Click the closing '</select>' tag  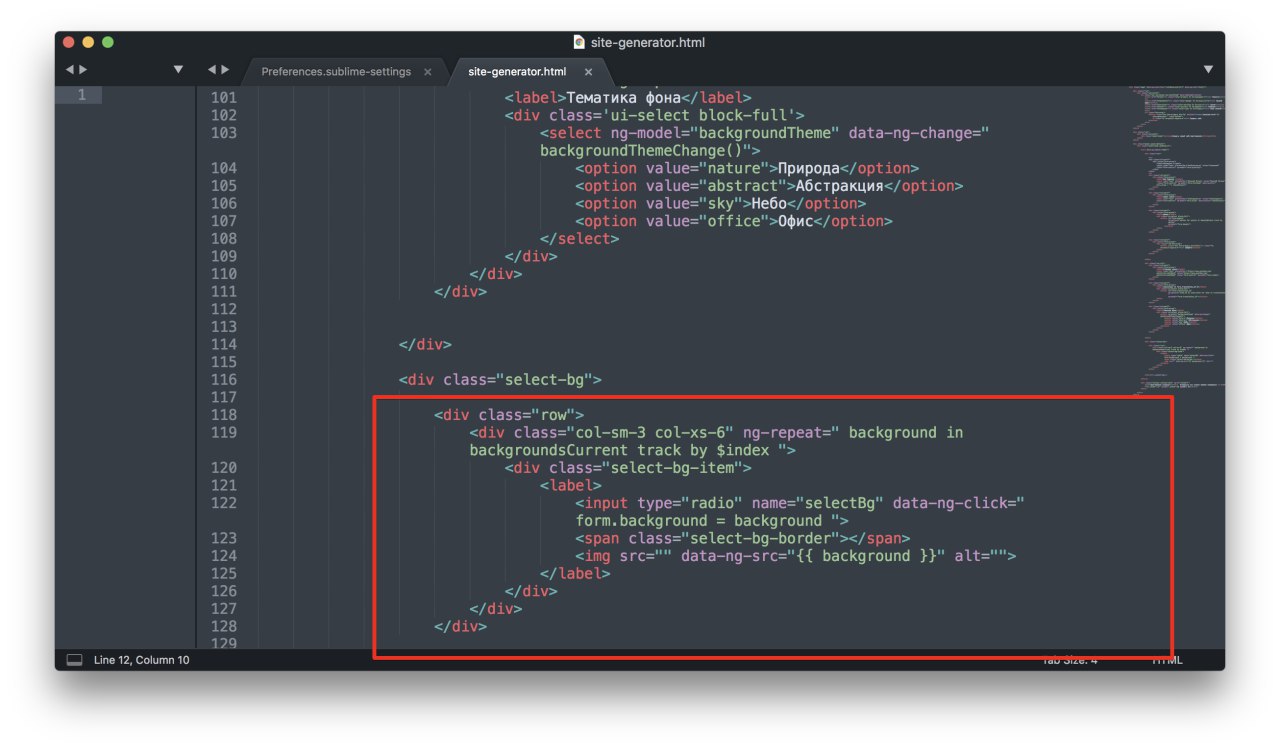(x=580, y=239)
